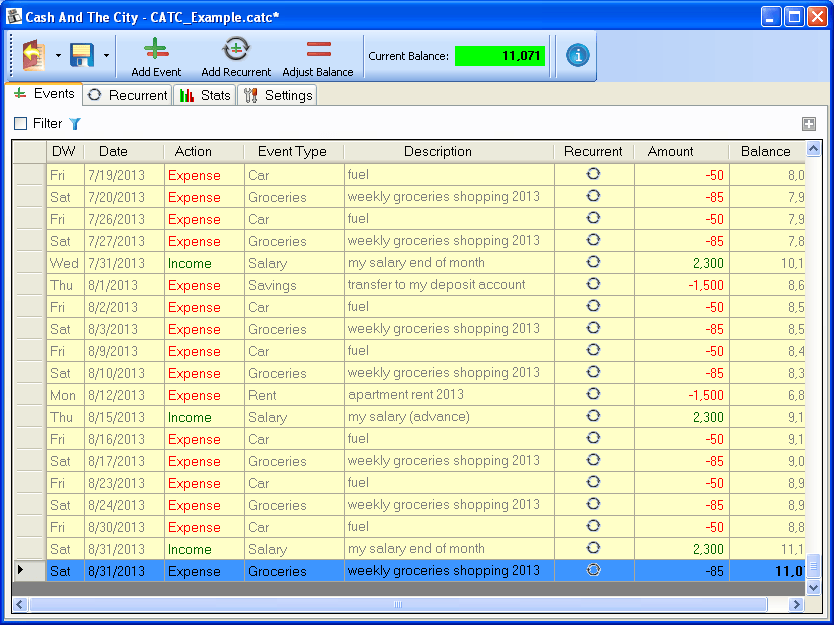Screen dimensions: 834x625
Task: Expand the dropdown arrow beside Open icon
Action: click(x=58, y=56)
